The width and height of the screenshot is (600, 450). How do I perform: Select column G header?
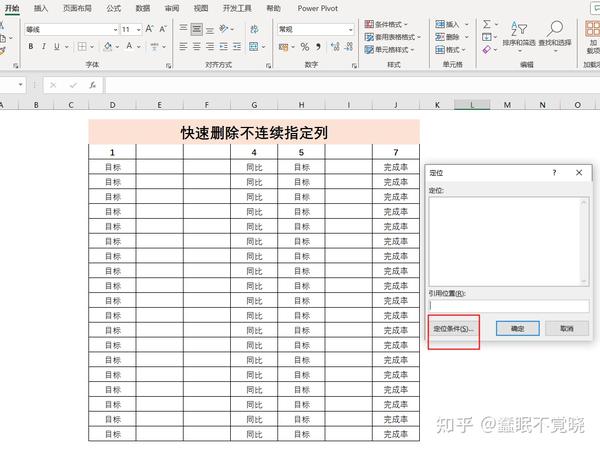point(254,105)
